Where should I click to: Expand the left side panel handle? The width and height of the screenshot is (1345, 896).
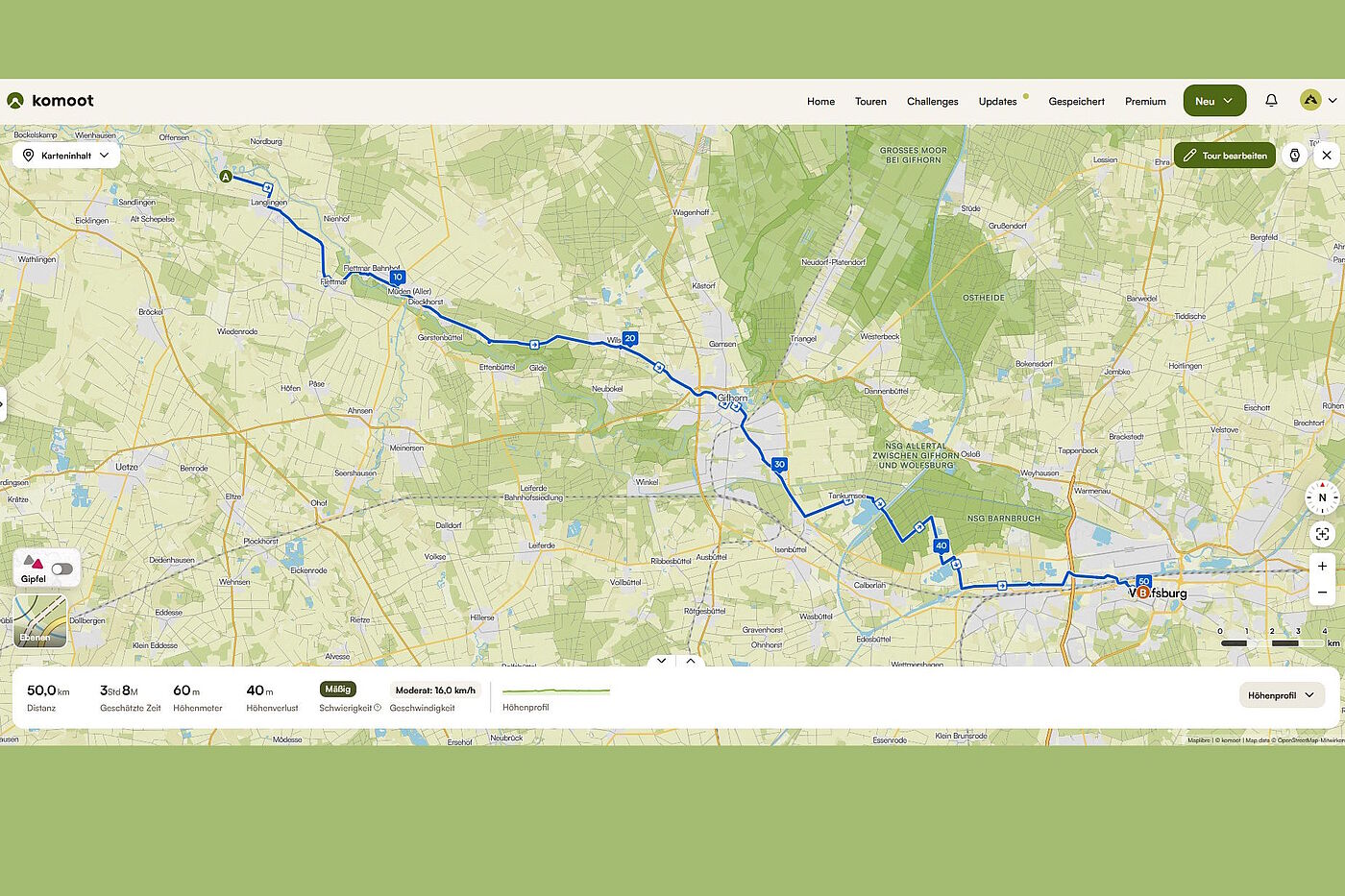3,404
